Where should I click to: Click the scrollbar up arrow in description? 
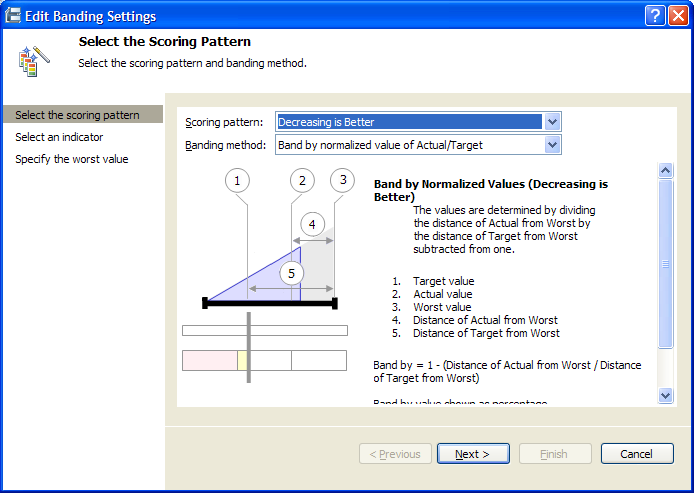(666, 170)
